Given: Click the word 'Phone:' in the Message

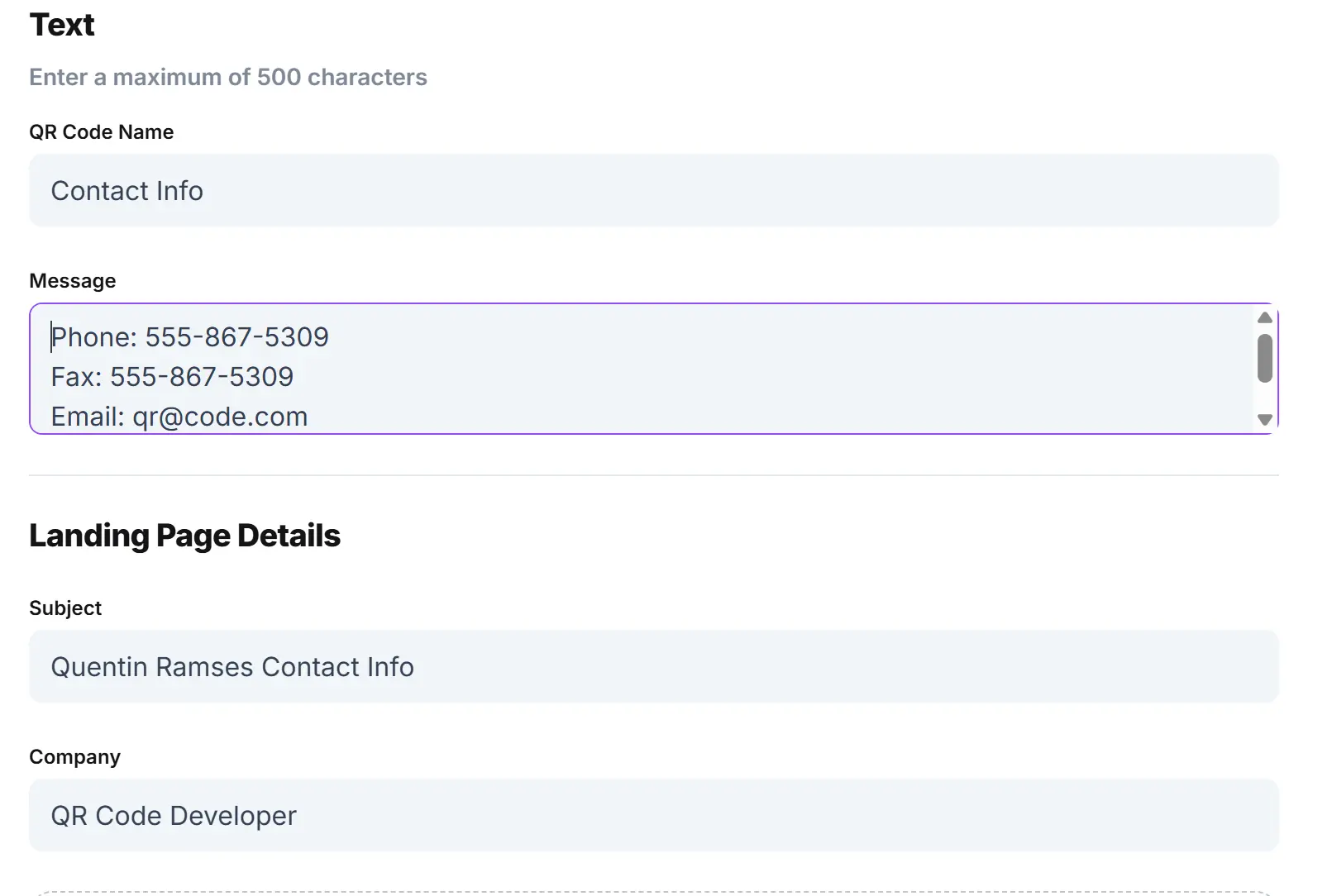Looking at the screenshot, I should 93,337.
